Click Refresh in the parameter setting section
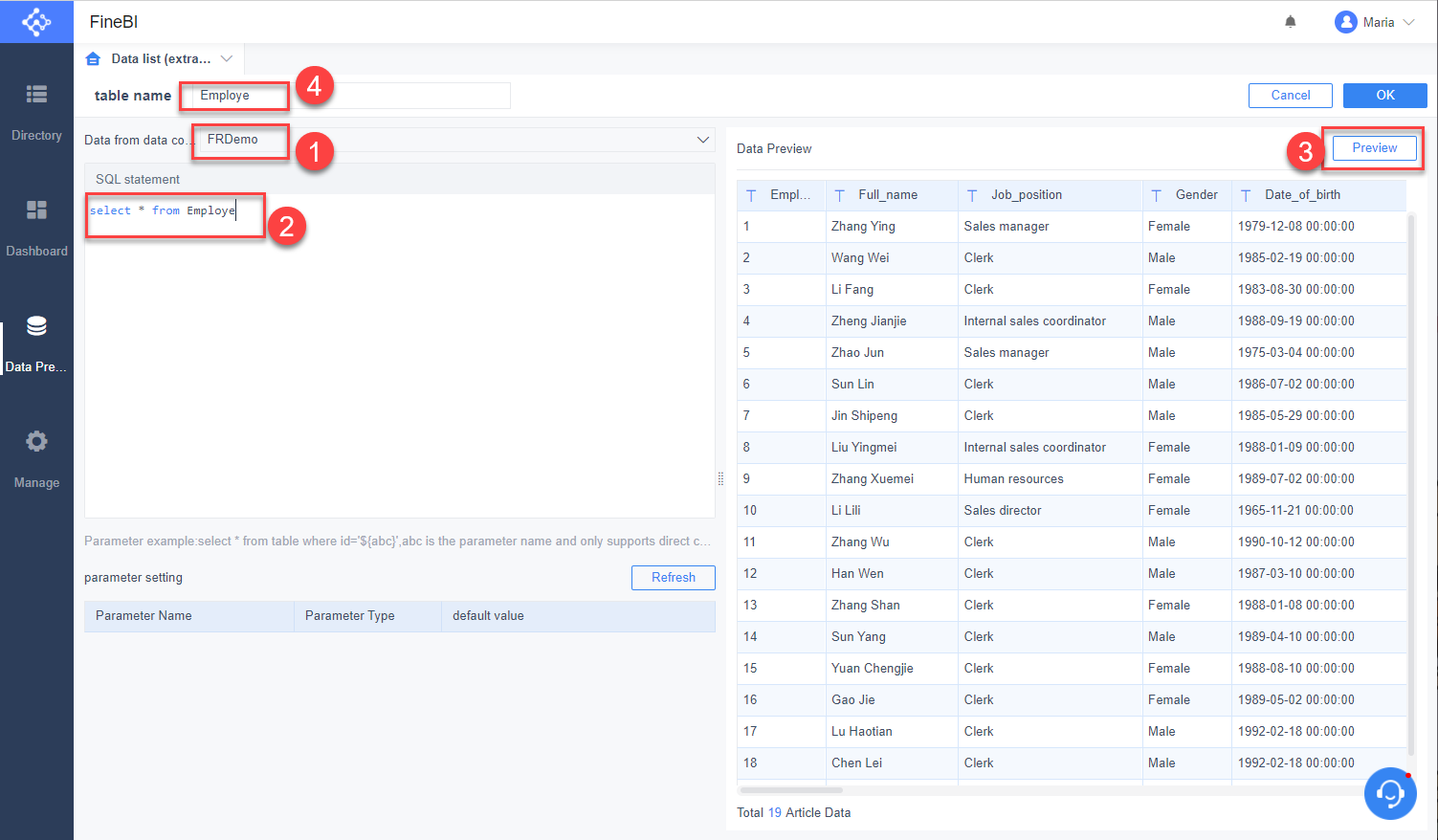 click(x=673, y=577)
